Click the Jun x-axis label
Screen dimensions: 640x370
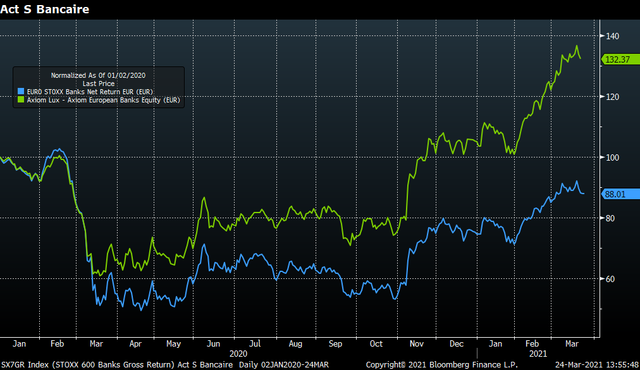(x=213, y=344)
